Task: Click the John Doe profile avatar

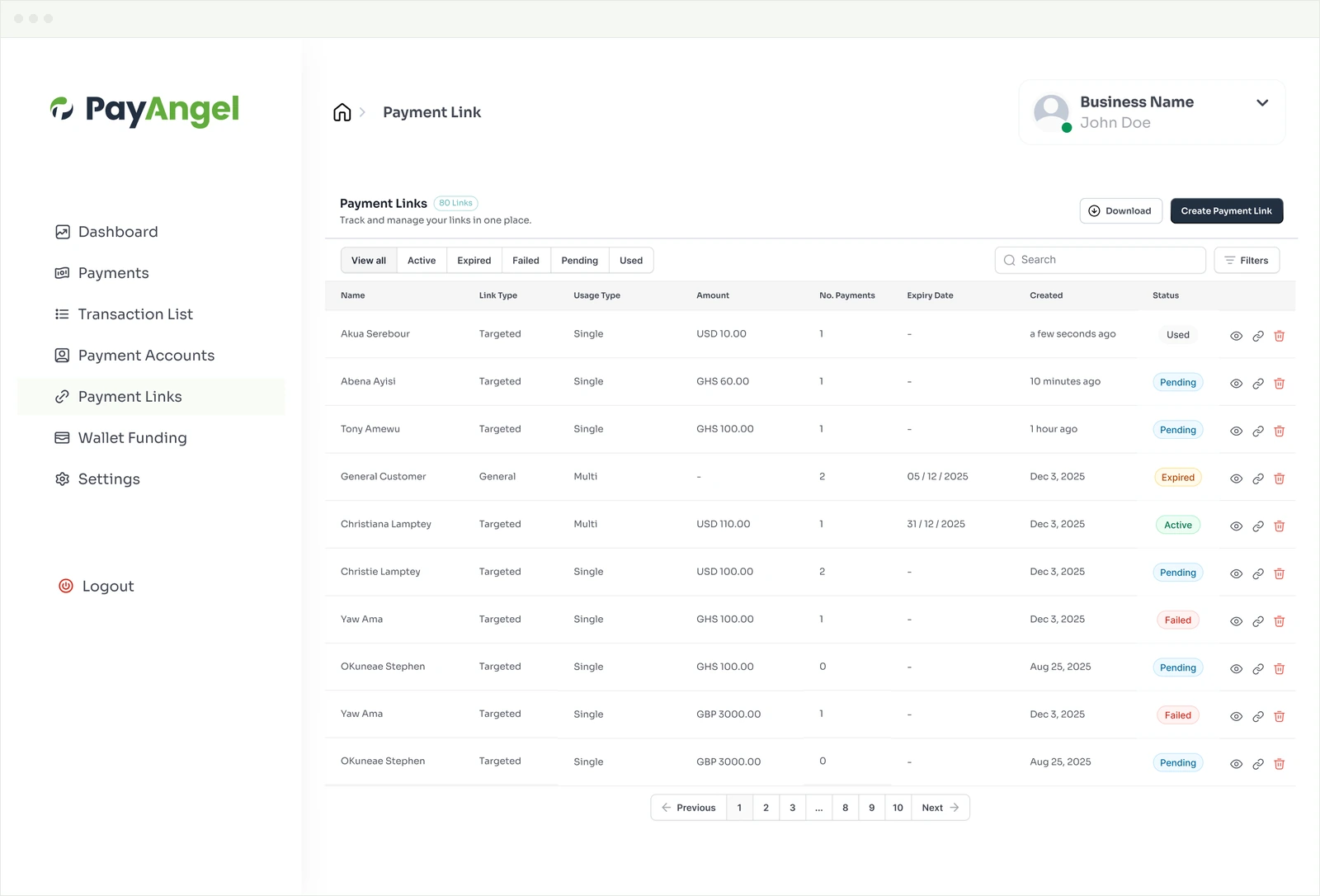Action: coord(1052,112)
